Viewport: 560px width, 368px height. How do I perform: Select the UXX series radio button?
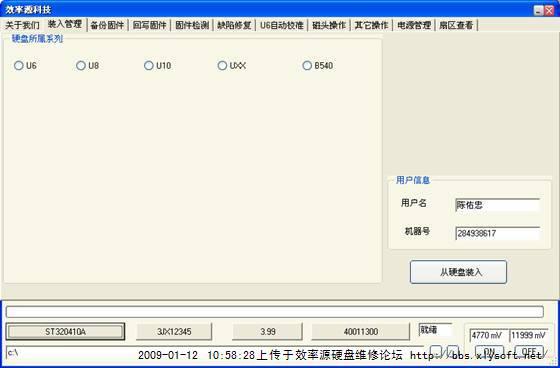click(222, 65)
